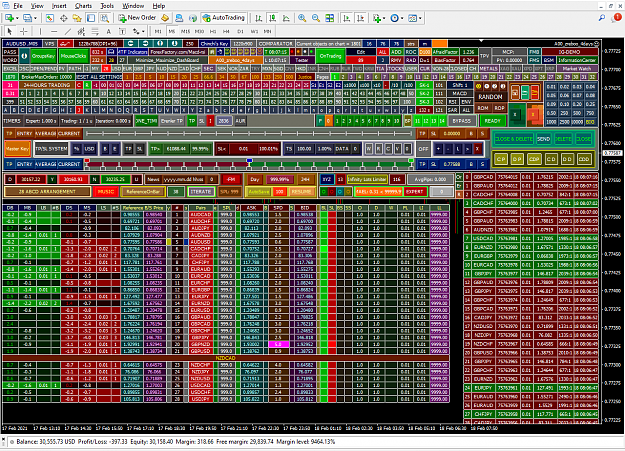Open the Data Window toolbar icon
Screen dimensions: 625x451
(x=63, y=18)
